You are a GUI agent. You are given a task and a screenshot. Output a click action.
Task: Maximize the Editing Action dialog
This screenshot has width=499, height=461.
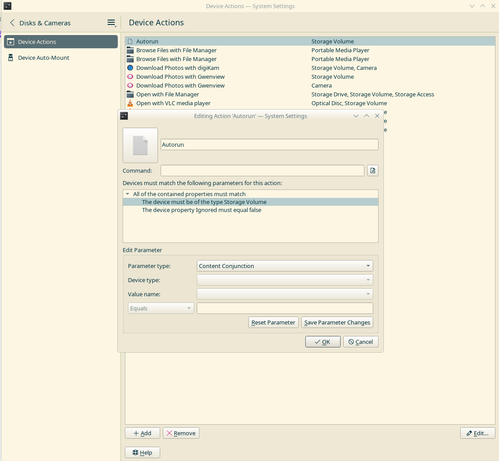pos(366,116)
